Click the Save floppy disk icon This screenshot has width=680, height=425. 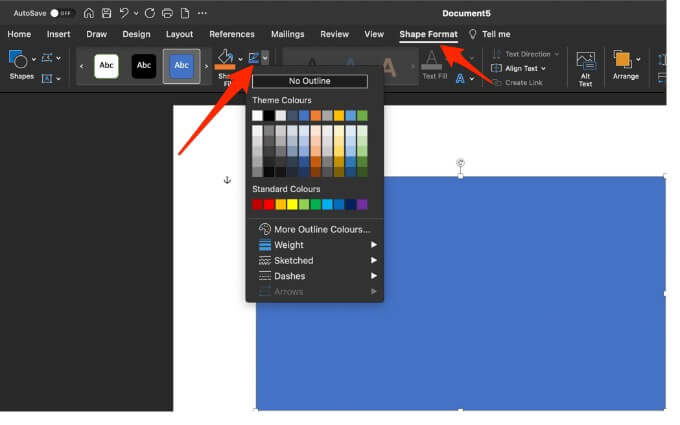(x=106, y=13)
